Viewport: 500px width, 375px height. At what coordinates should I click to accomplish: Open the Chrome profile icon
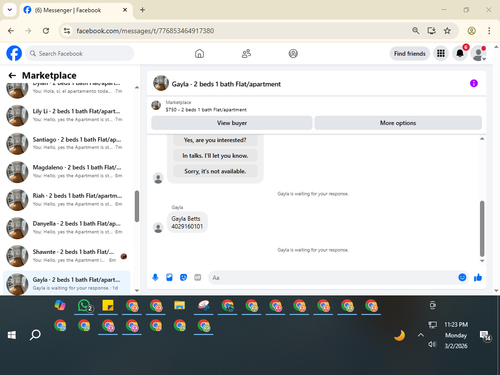(471, 31)
